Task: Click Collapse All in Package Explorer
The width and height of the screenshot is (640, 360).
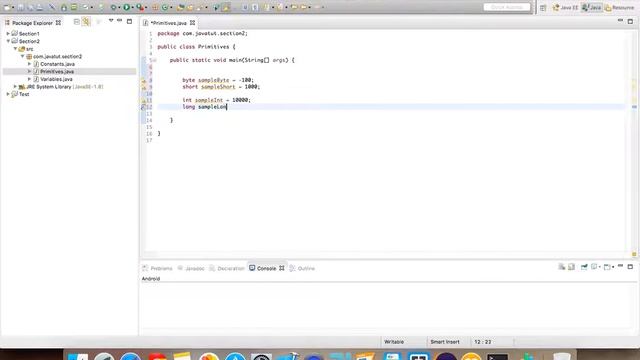Action: (x=76, y=22)
